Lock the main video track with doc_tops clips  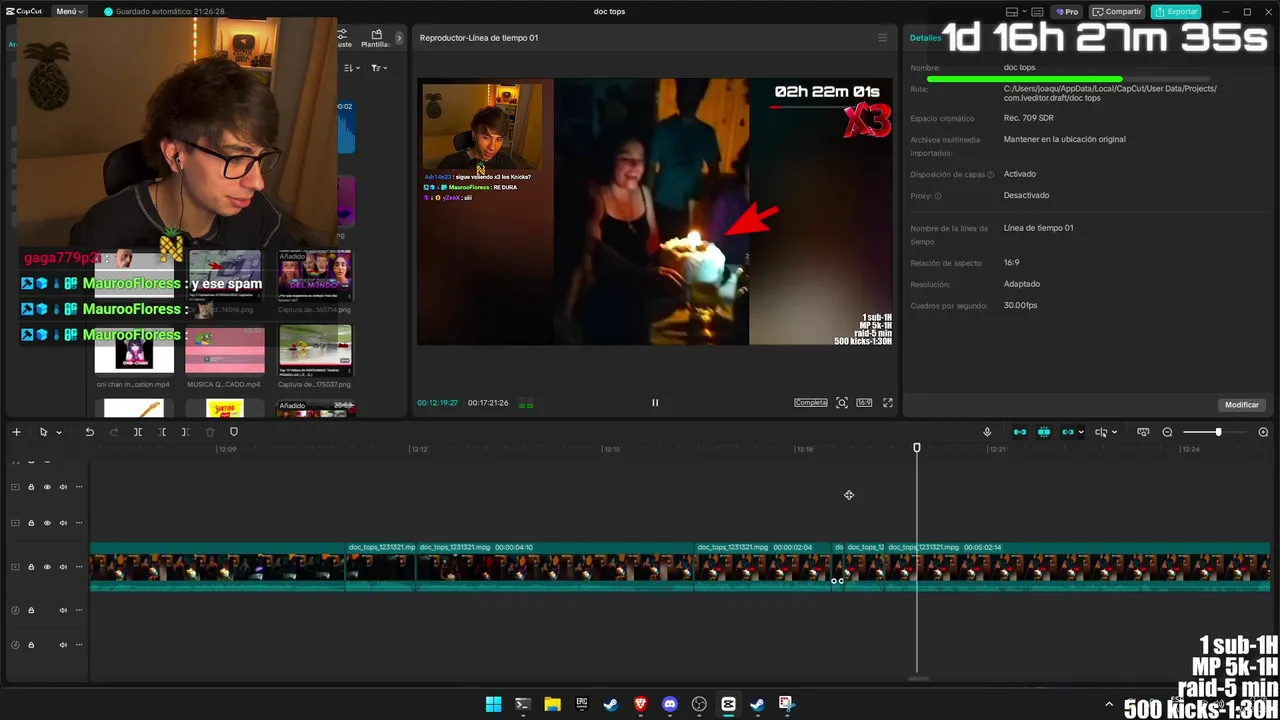[x=31, y=567]
